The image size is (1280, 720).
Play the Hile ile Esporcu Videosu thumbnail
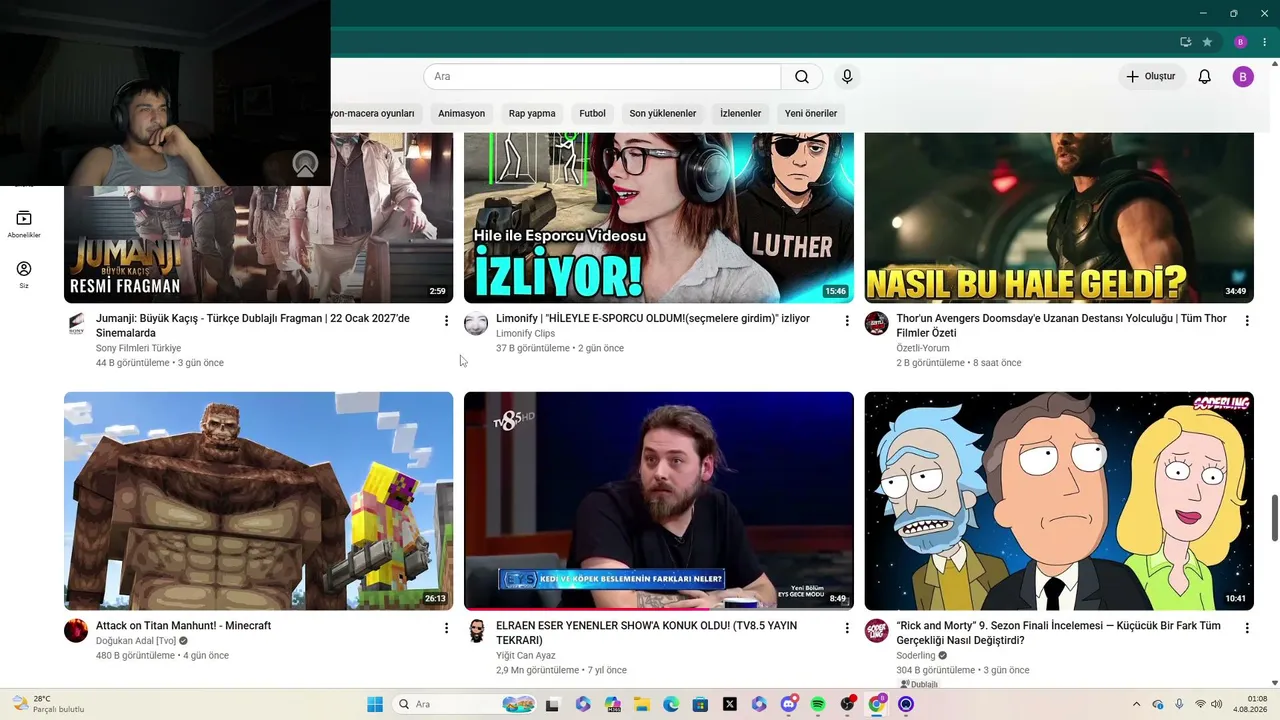click(659, 218)
